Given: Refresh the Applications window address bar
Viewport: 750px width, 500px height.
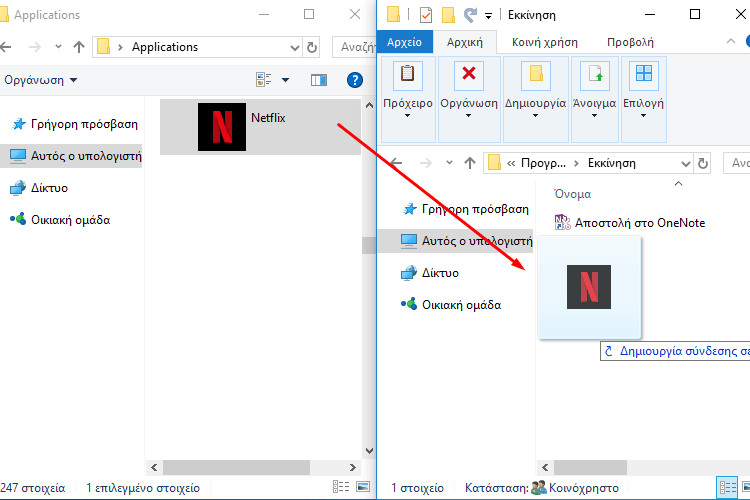Looking at the screenshot, I should (312, 47).
